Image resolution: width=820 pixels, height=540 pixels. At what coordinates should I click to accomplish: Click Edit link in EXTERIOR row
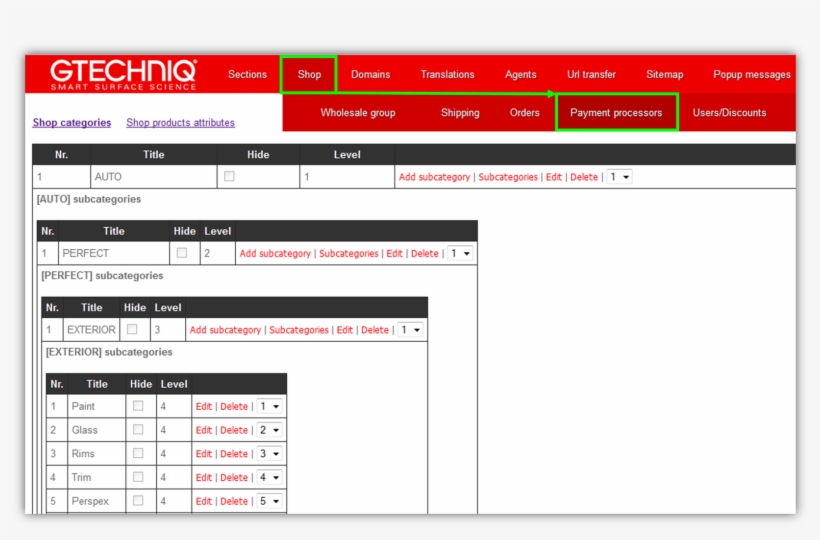pos(345,330)
